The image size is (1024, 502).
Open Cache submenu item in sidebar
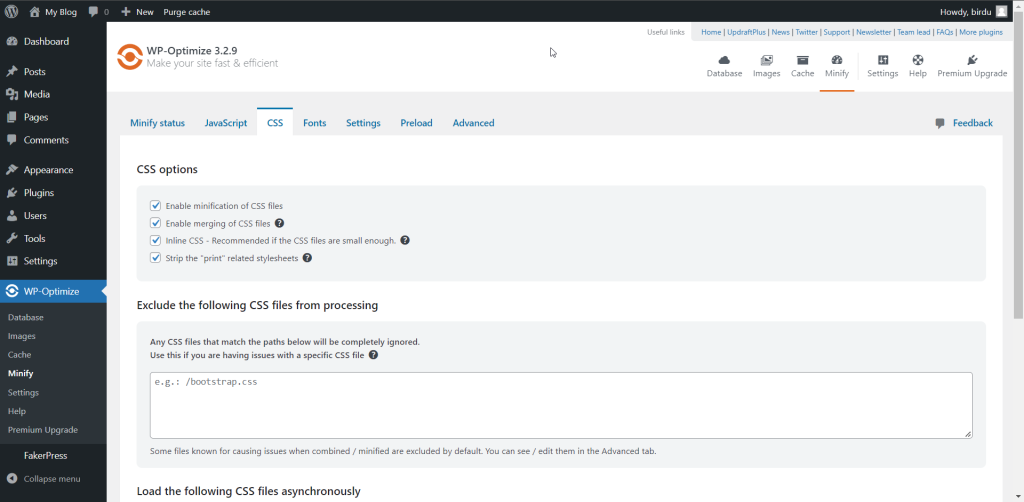[20, 355]
